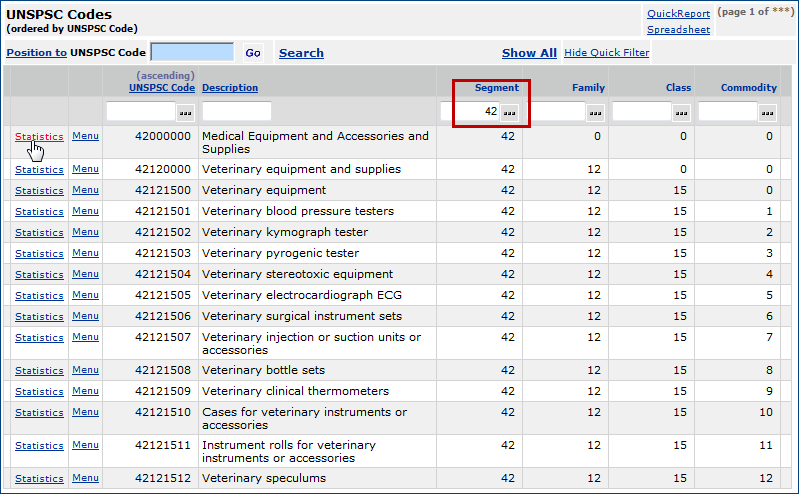Sort by Description column header
This screenshot has width=799, height=494.
point(230,88)
